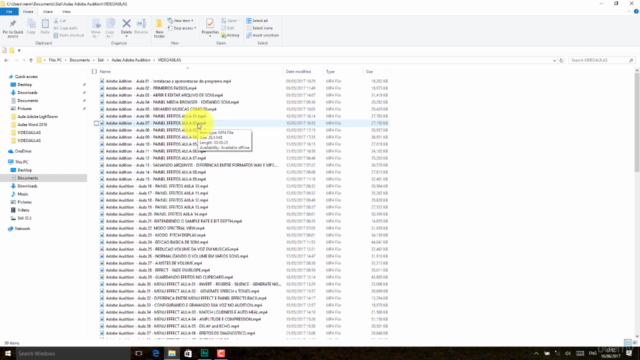Open the Windows Start menu

pos(8,353)
